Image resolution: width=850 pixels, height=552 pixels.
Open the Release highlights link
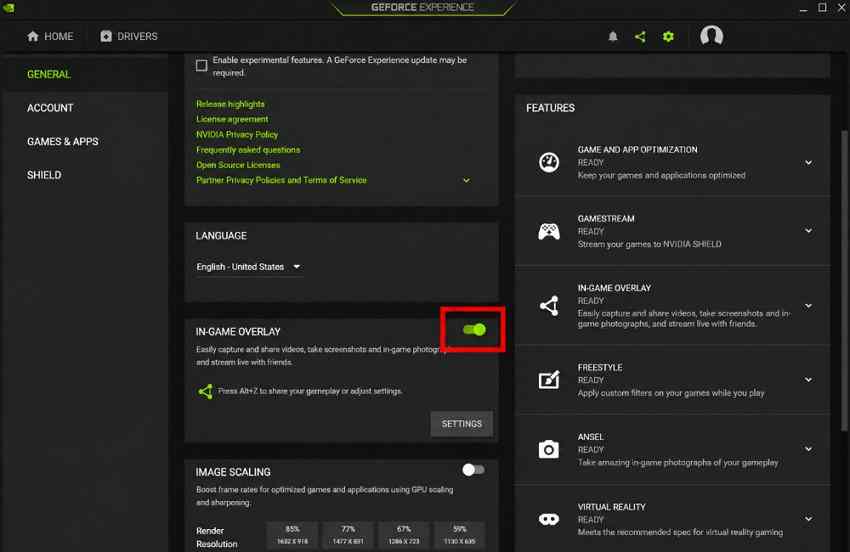click(x=230, y=104)
